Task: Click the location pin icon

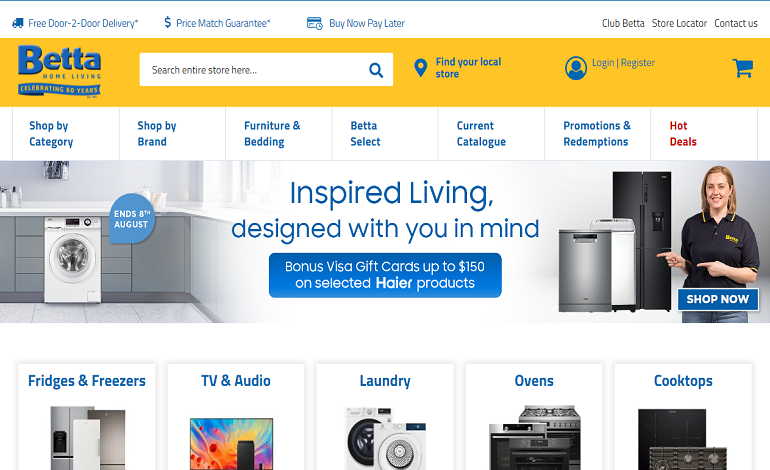Action: 420,68
